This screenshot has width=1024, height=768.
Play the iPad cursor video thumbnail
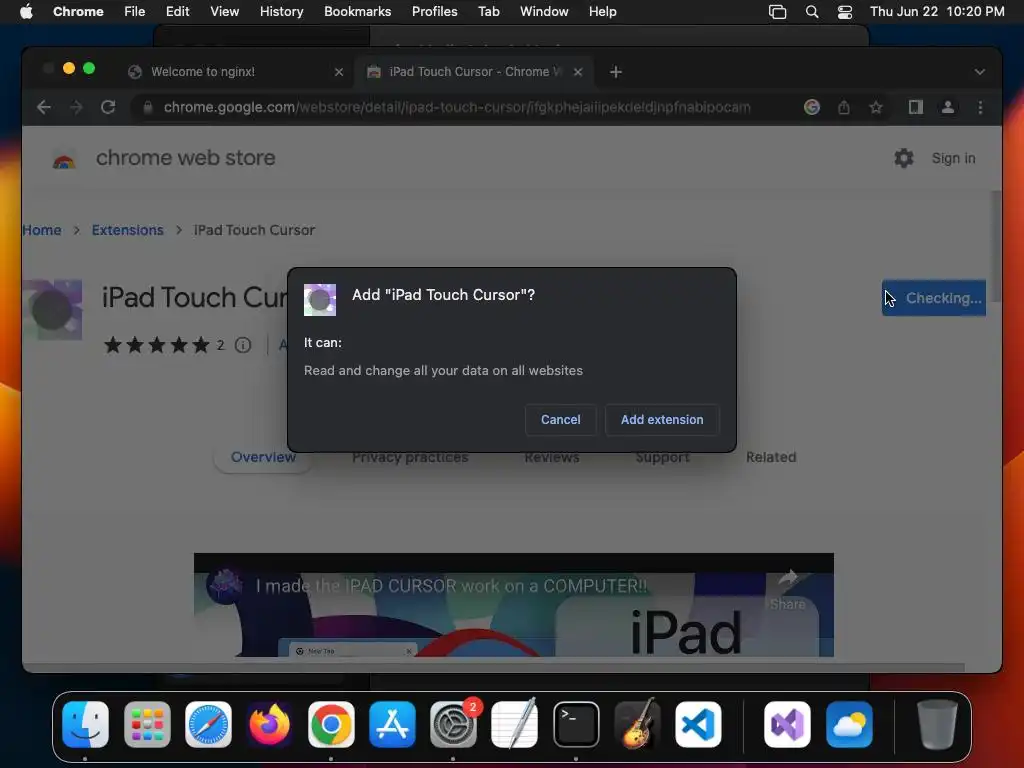click(513, 605)
